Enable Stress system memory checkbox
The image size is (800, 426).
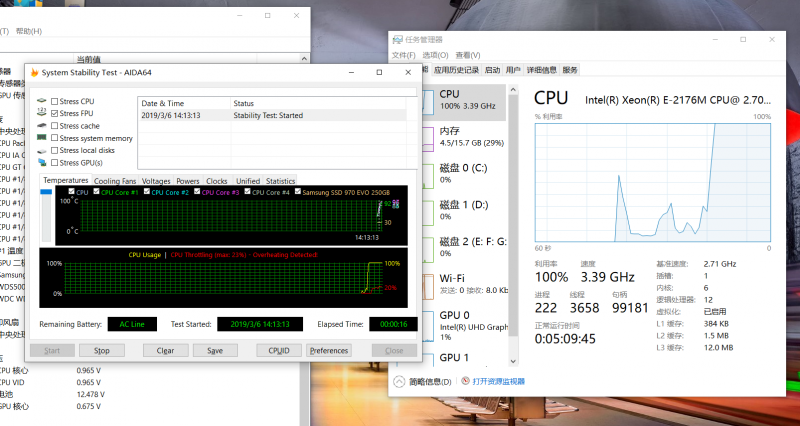point(55,138)
